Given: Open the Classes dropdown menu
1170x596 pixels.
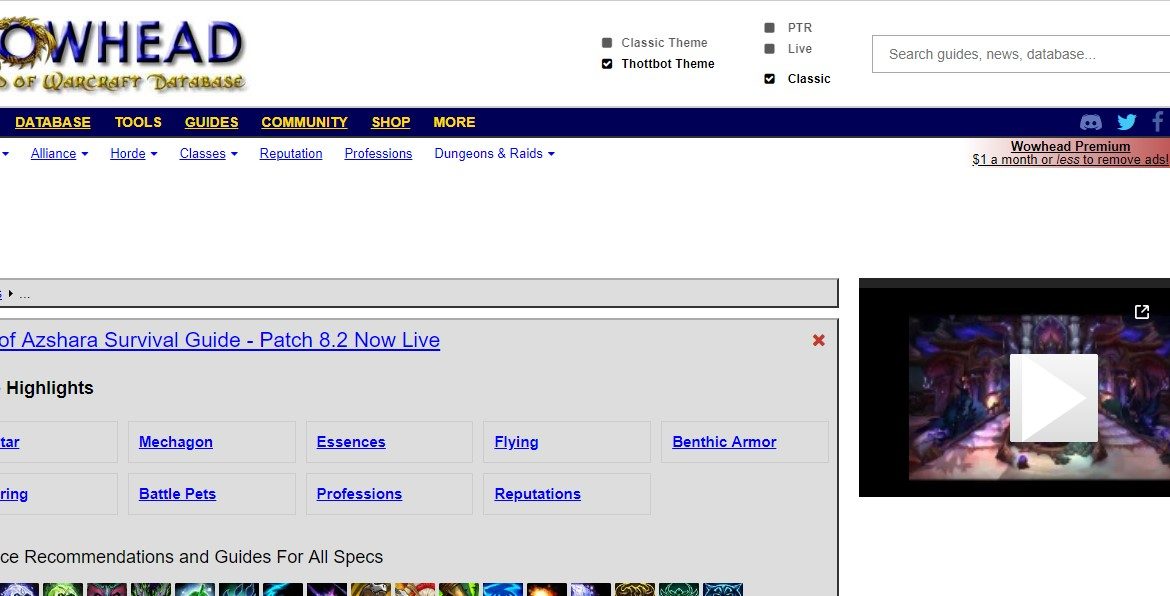Looking at the screenshot, I should pos(208,154).
